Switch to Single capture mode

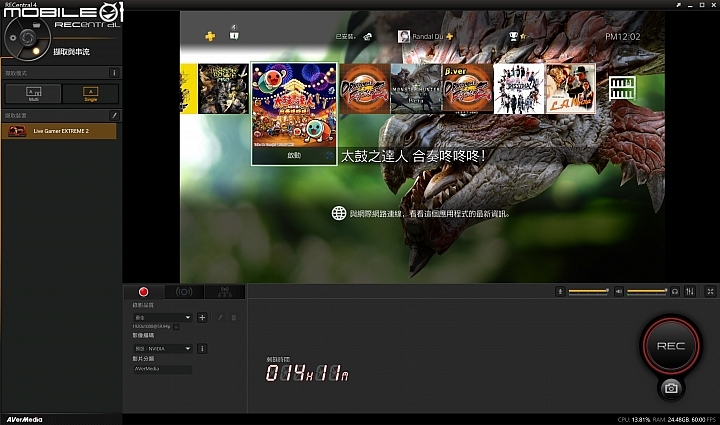(90, 94)
